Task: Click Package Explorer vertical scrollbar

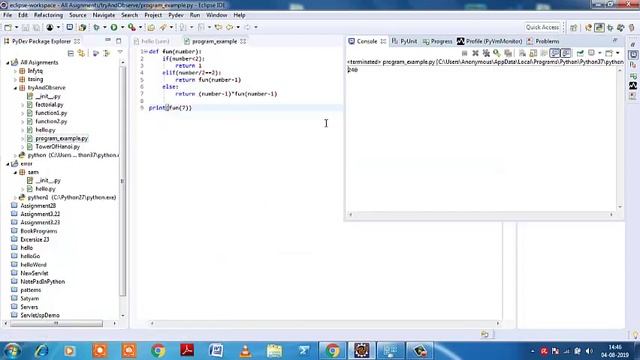Action: pyautogui.click(x=122, y=180)
